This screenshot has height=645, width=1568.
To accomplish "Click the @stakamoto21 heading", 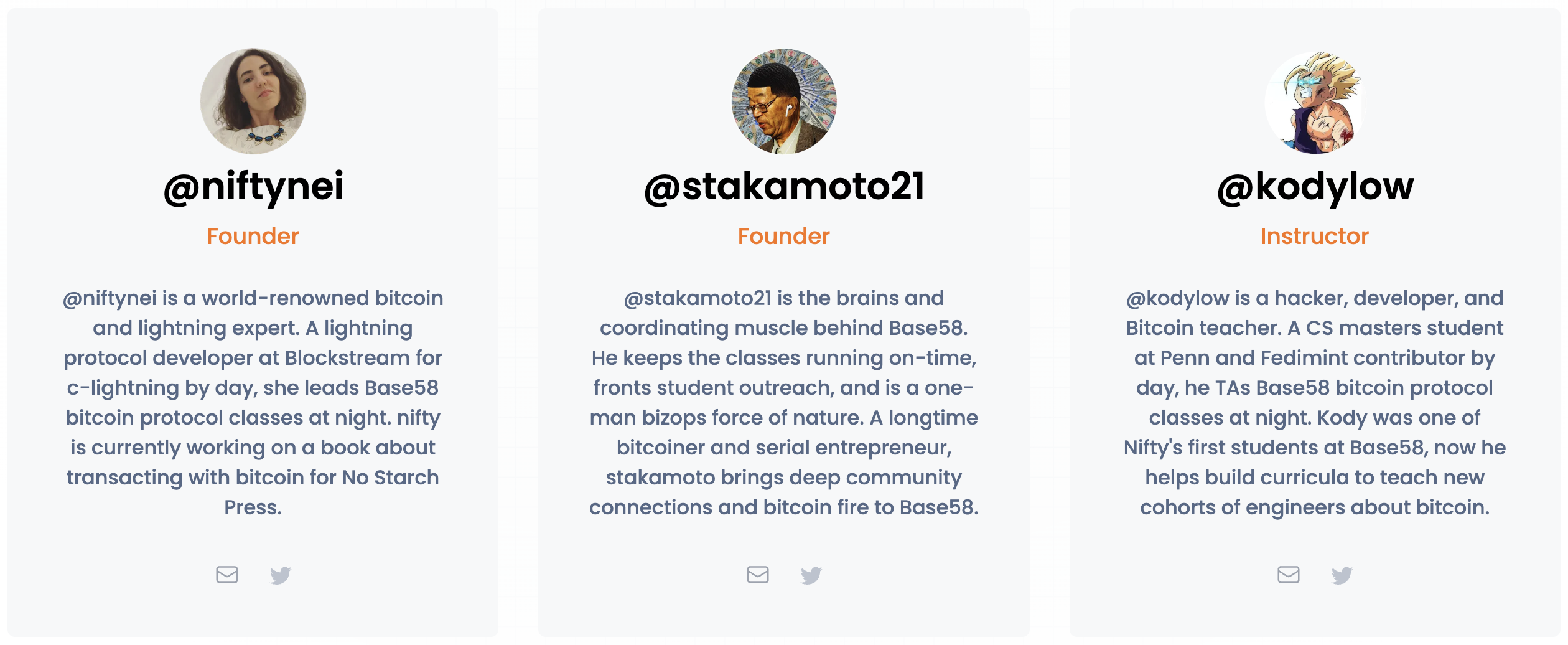I will tap(784, 187).
